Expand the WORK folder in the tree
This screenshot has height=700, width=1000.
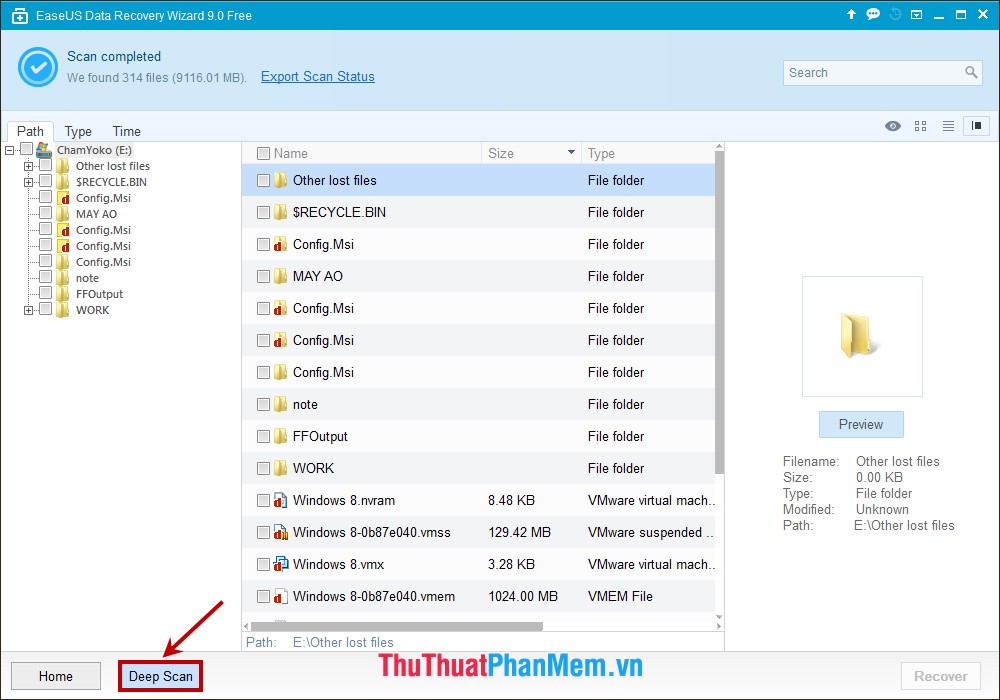[x=30, y=310]
